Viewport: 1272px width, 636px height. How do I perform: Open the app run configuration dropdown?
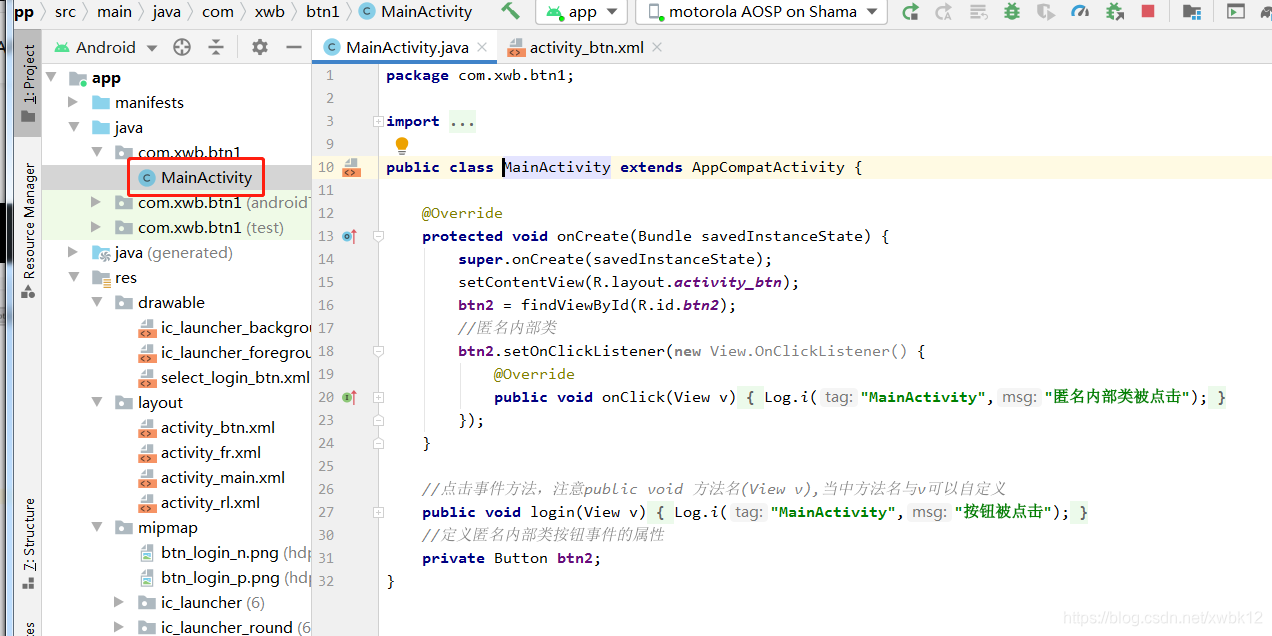coord(582,12)
